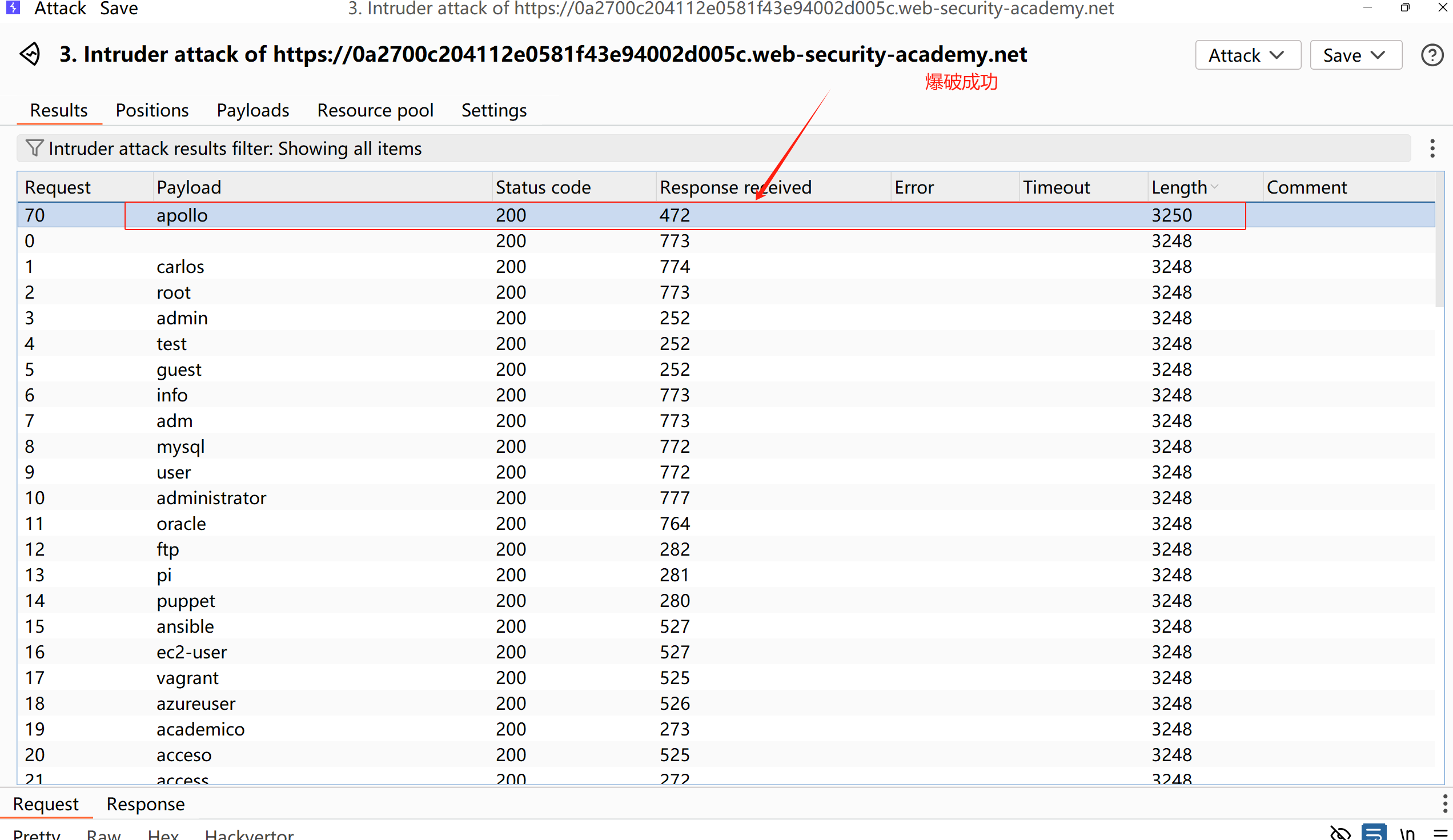The image size is (1453, 840).
Task: Switch to the Payloads tab
Action: pos(252,110)
